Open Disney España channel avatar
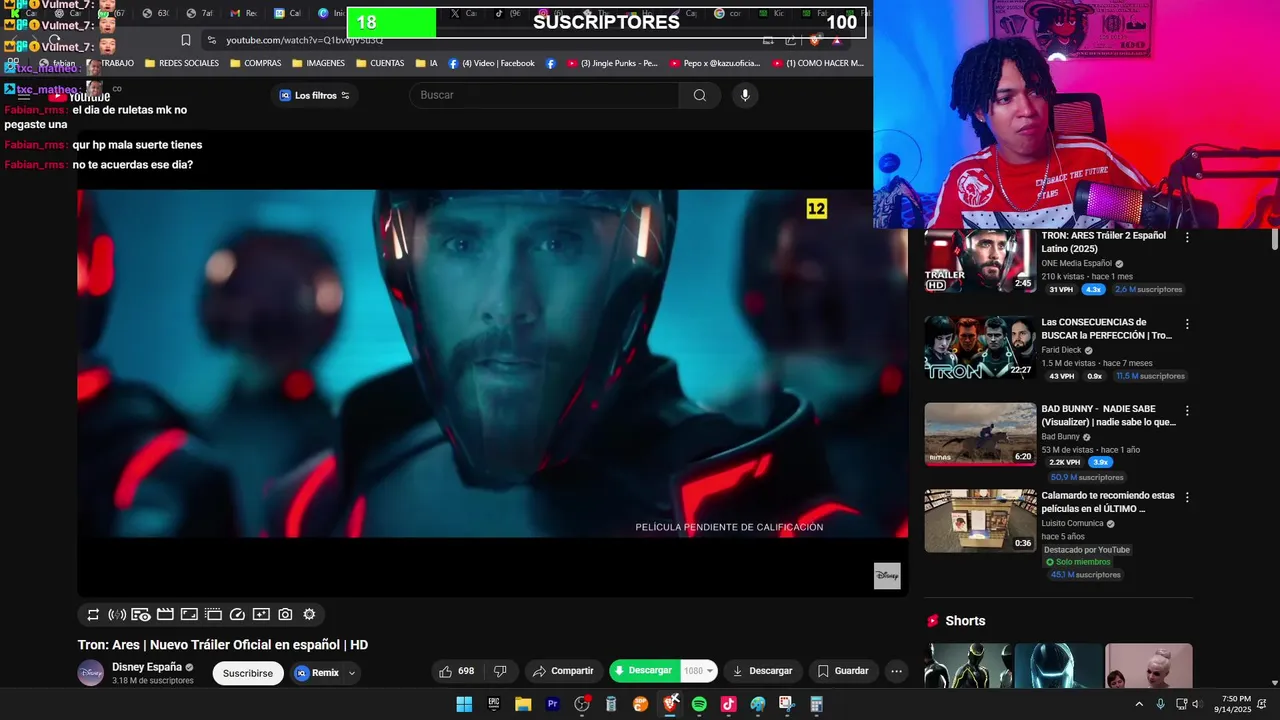This screenshot has height=720, width=1280. click(x=91, y=673)
